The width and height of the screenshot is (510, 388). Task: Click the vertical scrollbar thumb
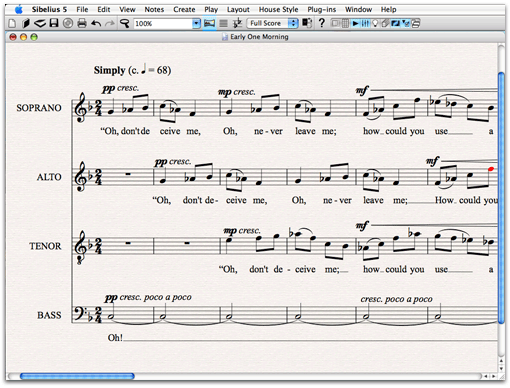pos(501,197)
